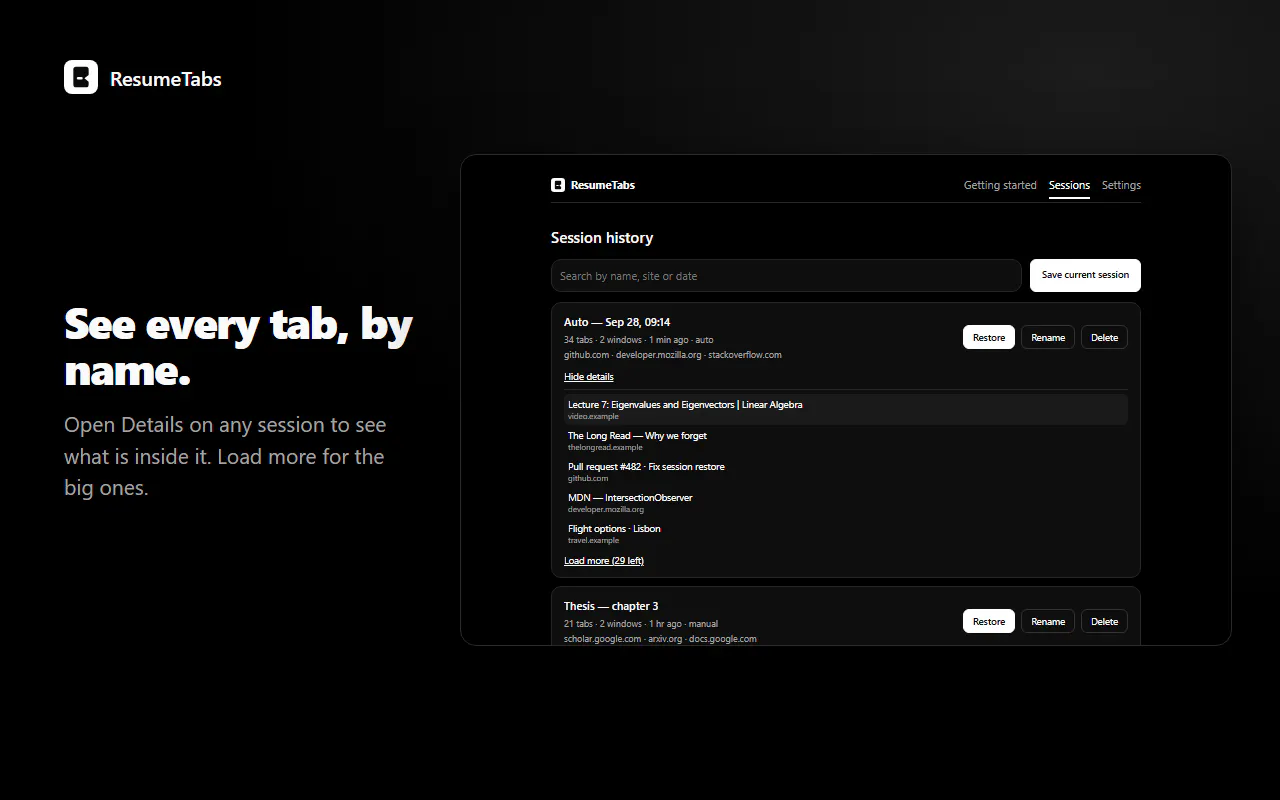Click Load more (29 left) link

click(604, 561)
